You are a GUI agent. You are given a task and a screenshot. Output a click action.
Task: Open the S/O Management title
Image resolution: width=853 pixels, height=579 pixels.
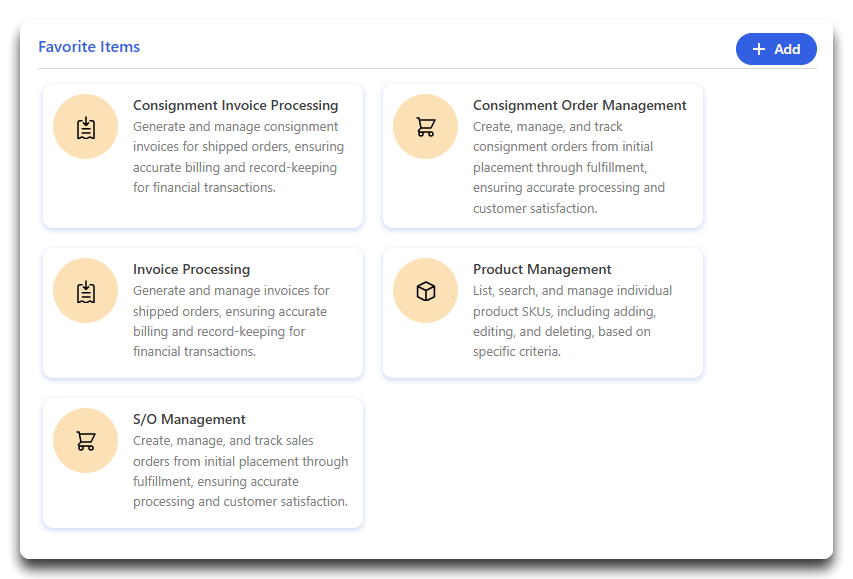coord(189,420)
